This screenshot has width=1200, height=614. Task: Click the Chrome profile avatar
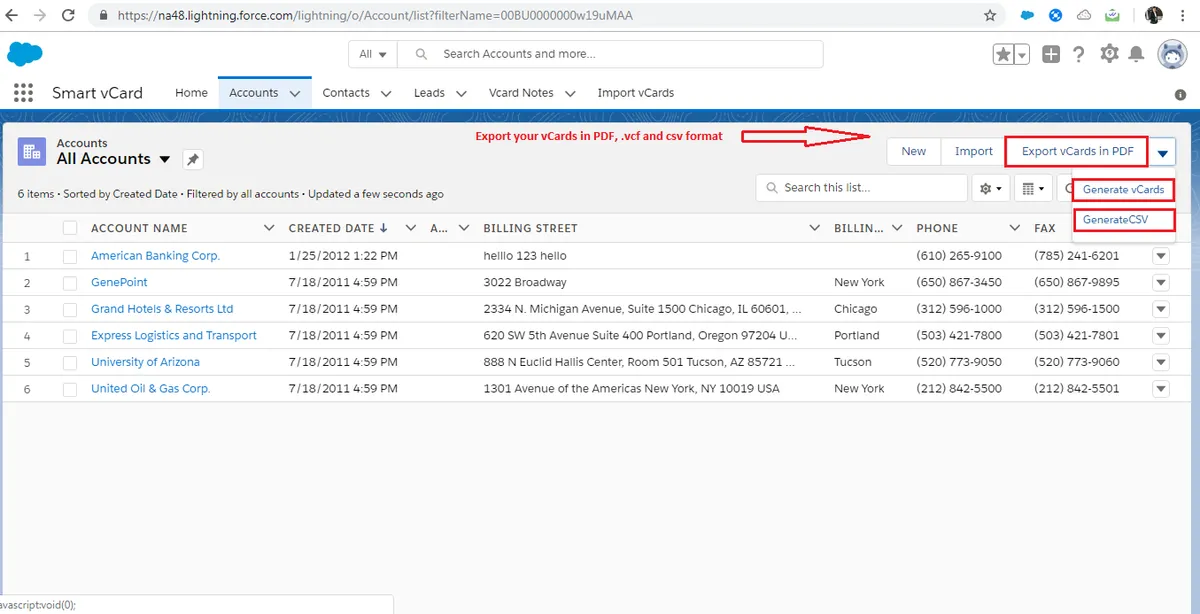tap(1154, 15)
